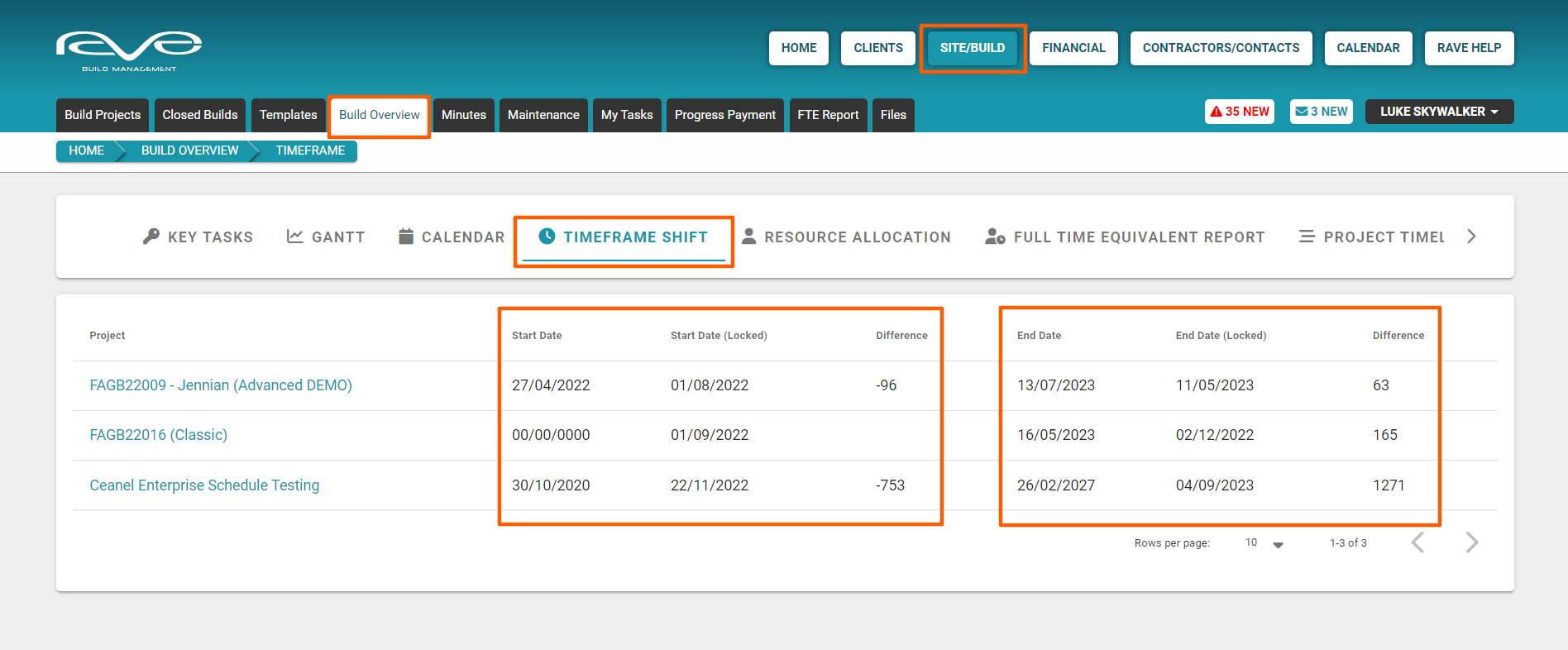Image resolution: width=1568 pixels, height=650 pixels.
Task: Go to Contractors/Contacts section
Action: coord(1221,48)
